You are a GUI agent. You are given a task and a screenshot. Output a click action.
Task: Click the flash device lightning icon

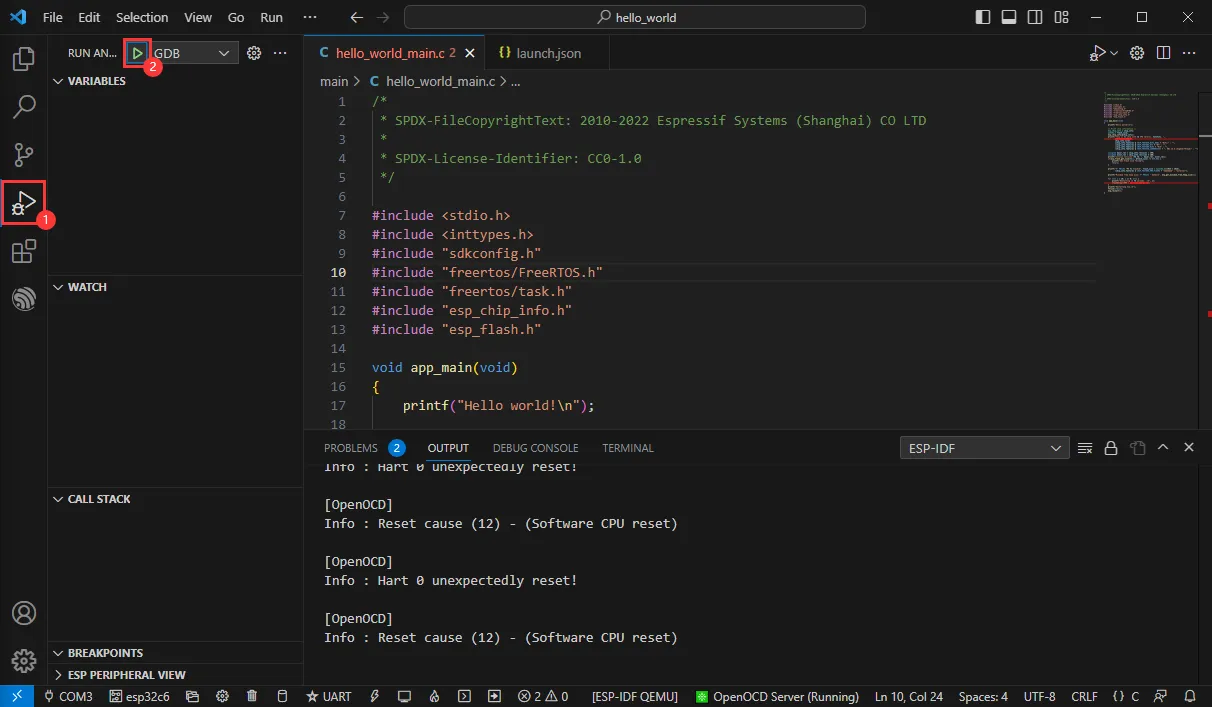tap(375, 696)
